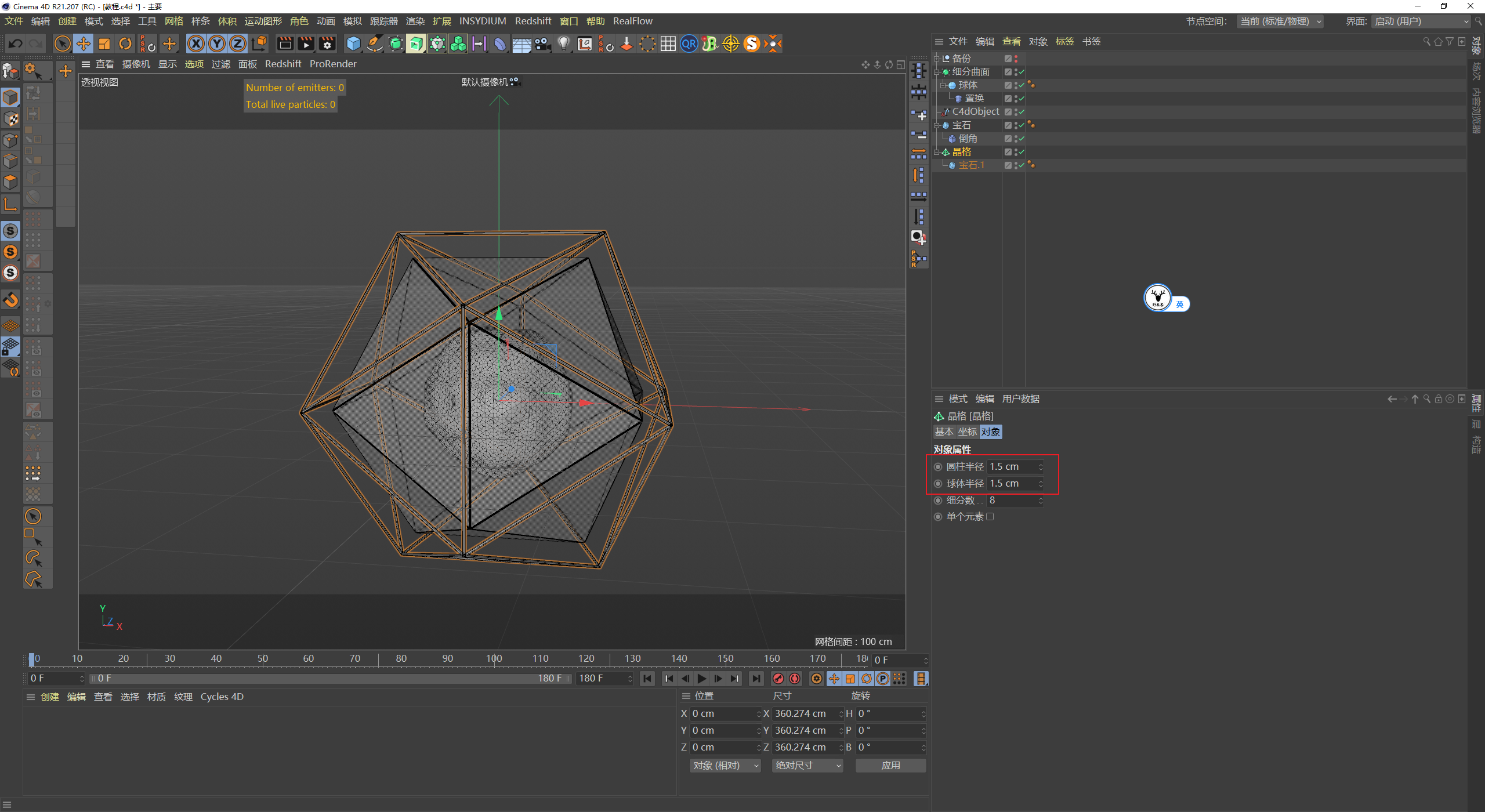The height and width of the screenshot is (812, 1485).
Task: Enable the 单个元素 checkbox
Action: pyautogui.click(x=990, y=516)
